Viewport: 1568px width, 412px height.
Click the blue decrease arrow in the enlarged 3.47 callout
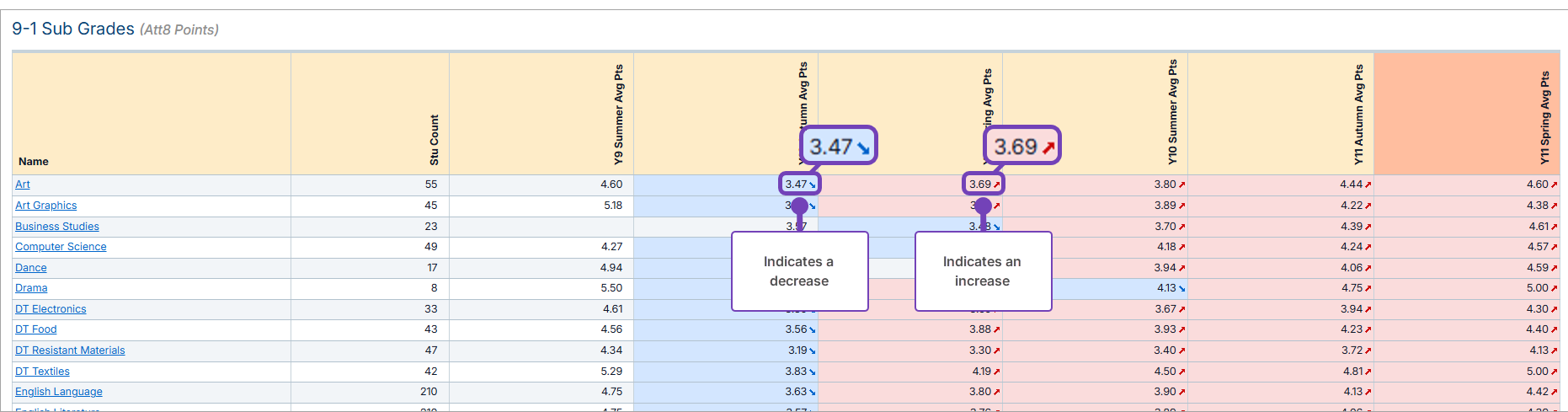863,148
